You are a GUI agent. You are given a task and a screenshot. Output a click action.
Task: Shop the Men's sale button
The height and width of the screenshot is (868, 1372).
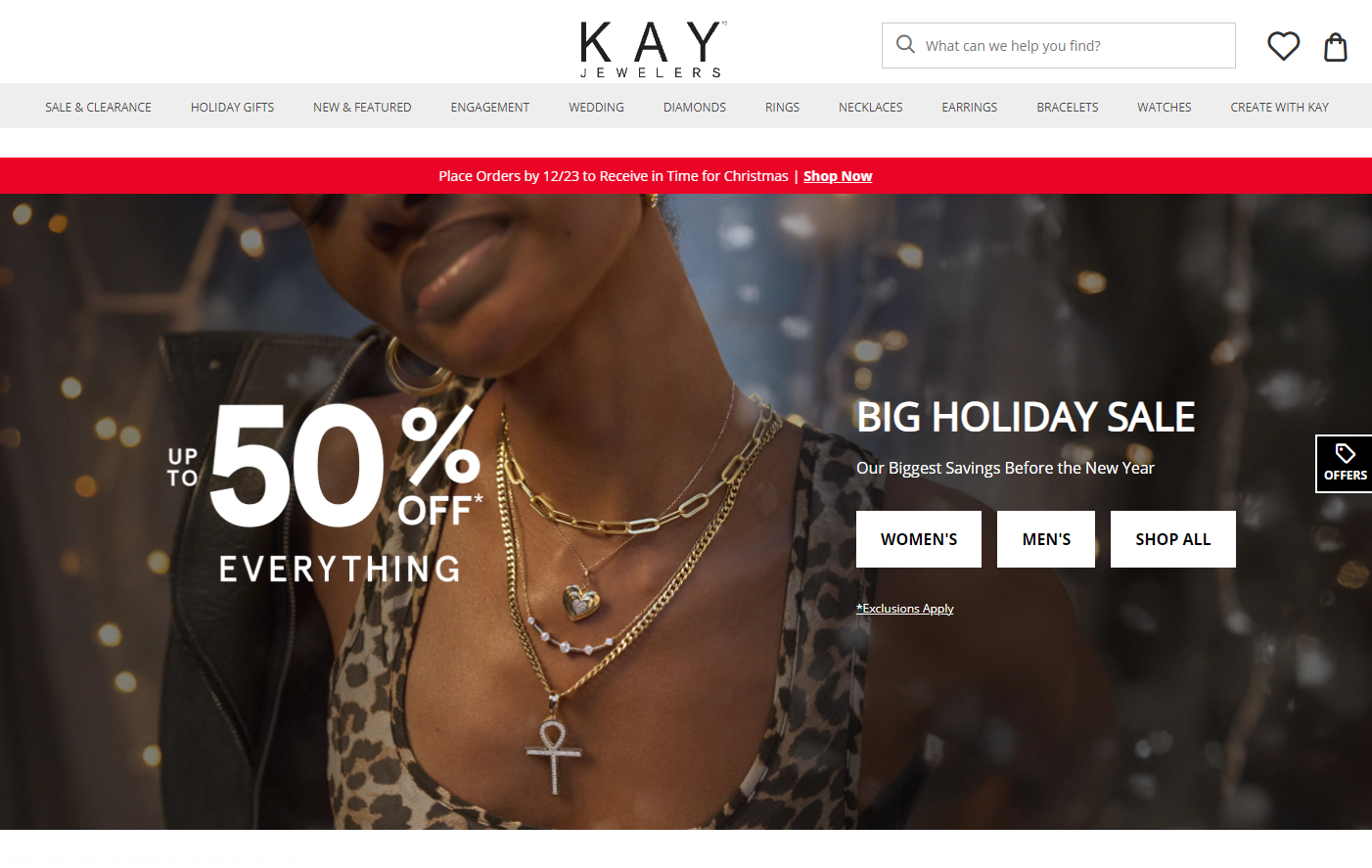1046,539
